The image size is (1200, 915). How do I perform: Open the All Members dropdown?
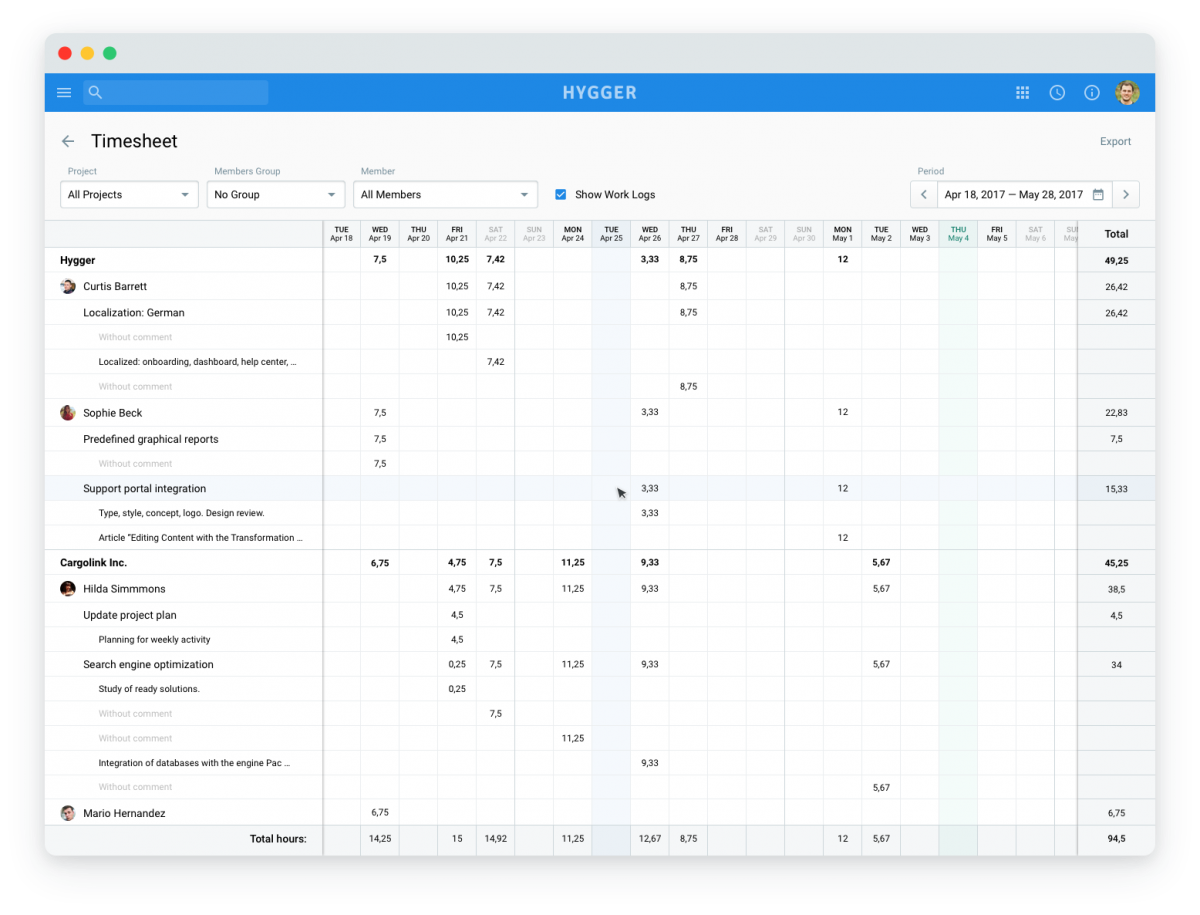(x=446, y=195)
